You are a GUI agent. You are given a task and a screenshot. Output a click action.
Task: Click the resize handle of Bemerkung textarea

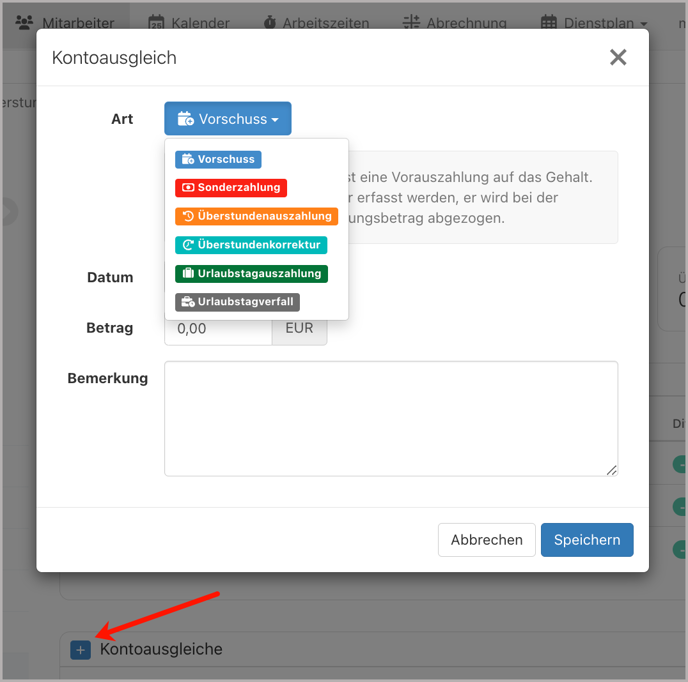pos(611,470)
